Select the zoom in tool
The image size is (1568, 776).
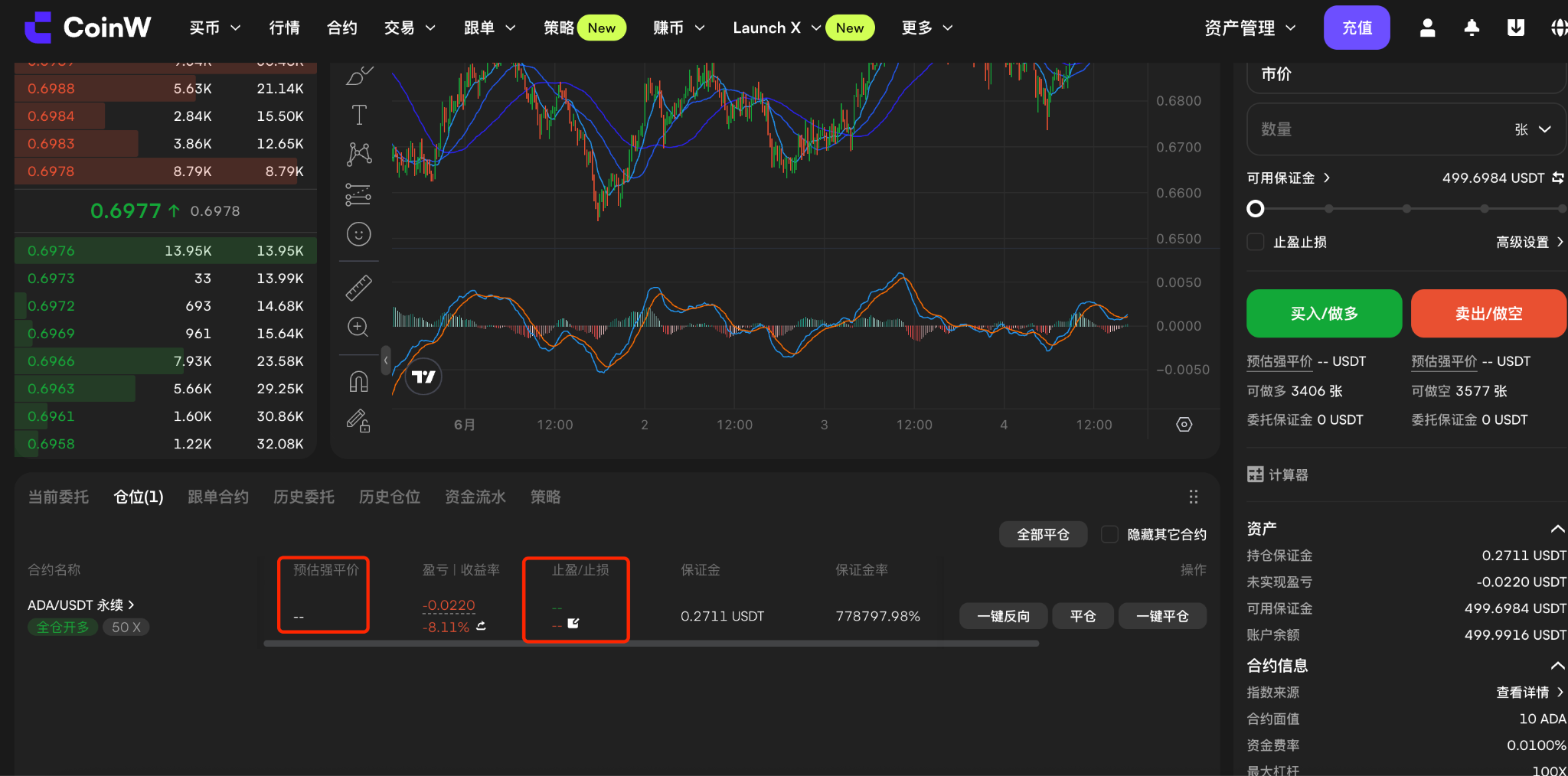359,328
